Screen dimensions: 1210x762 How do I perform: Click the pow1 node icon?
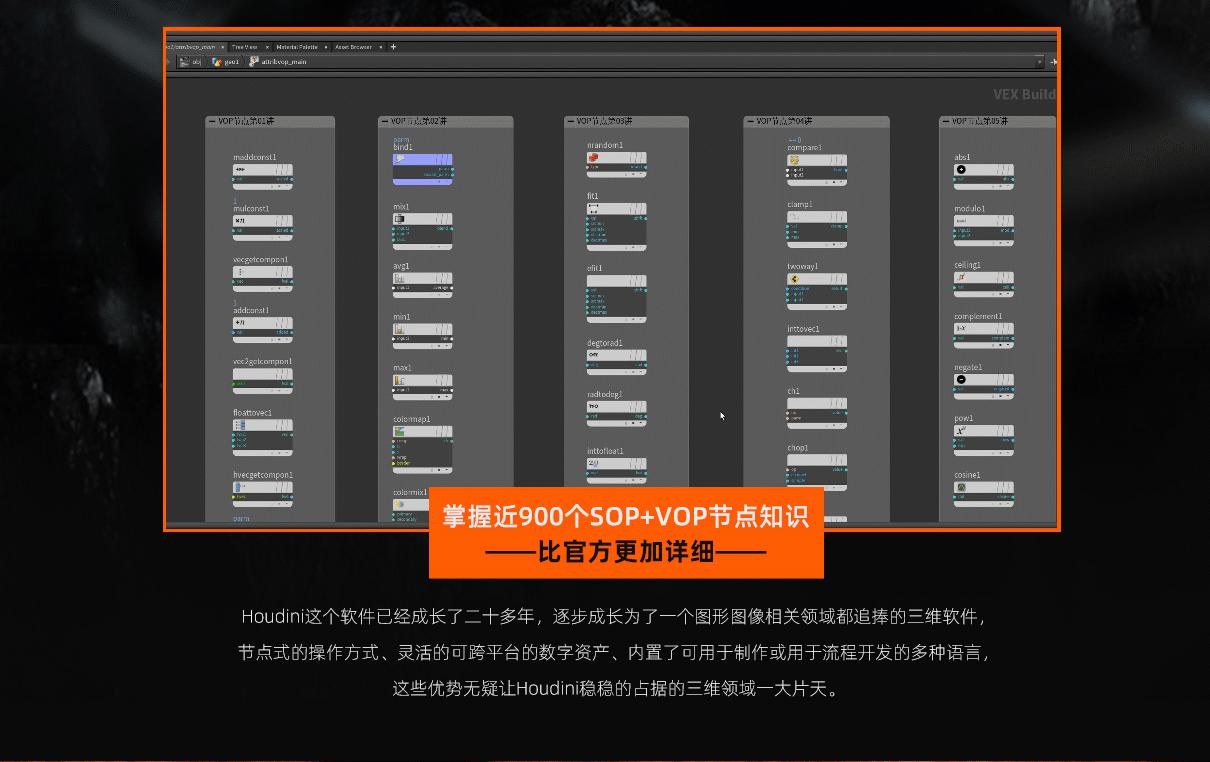(961, 431)
